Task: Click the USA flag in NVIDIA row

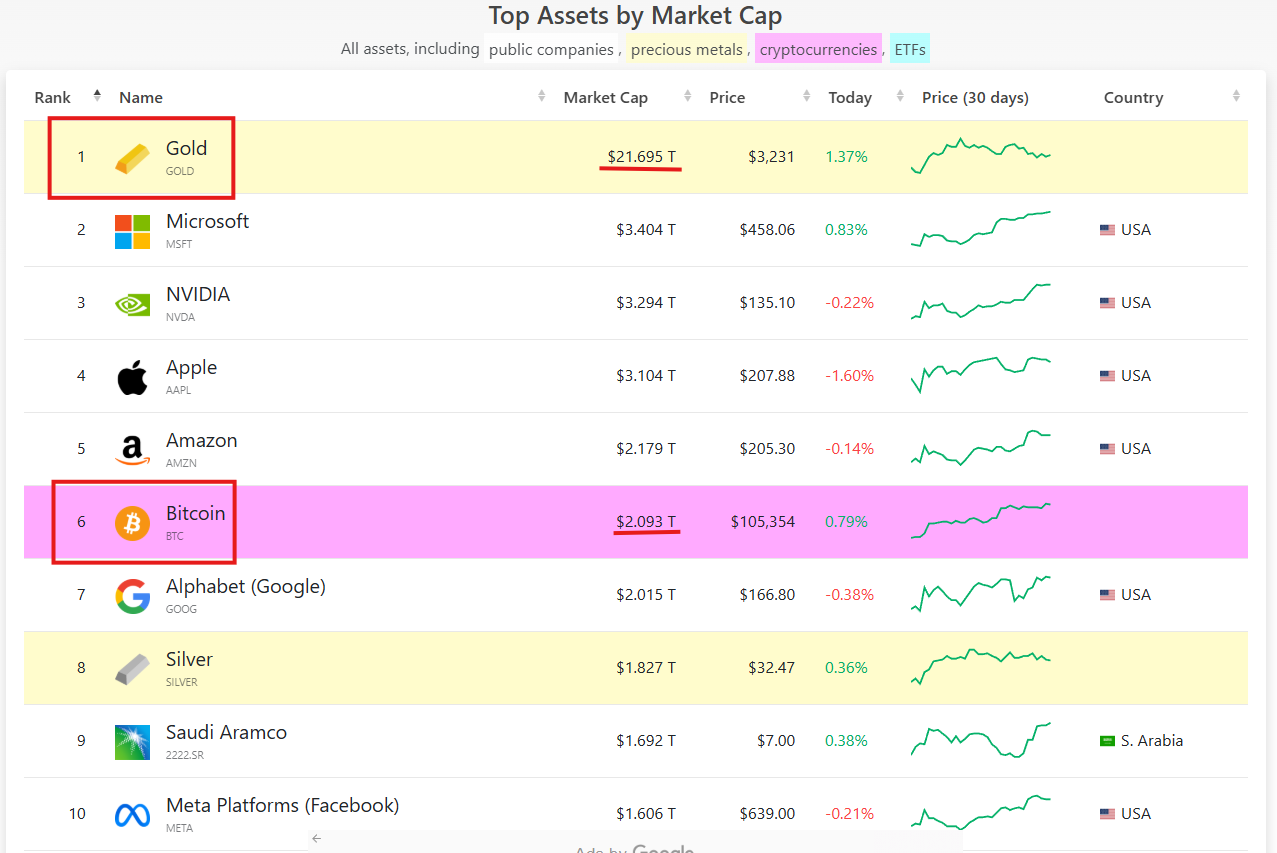Action: 1107,303
